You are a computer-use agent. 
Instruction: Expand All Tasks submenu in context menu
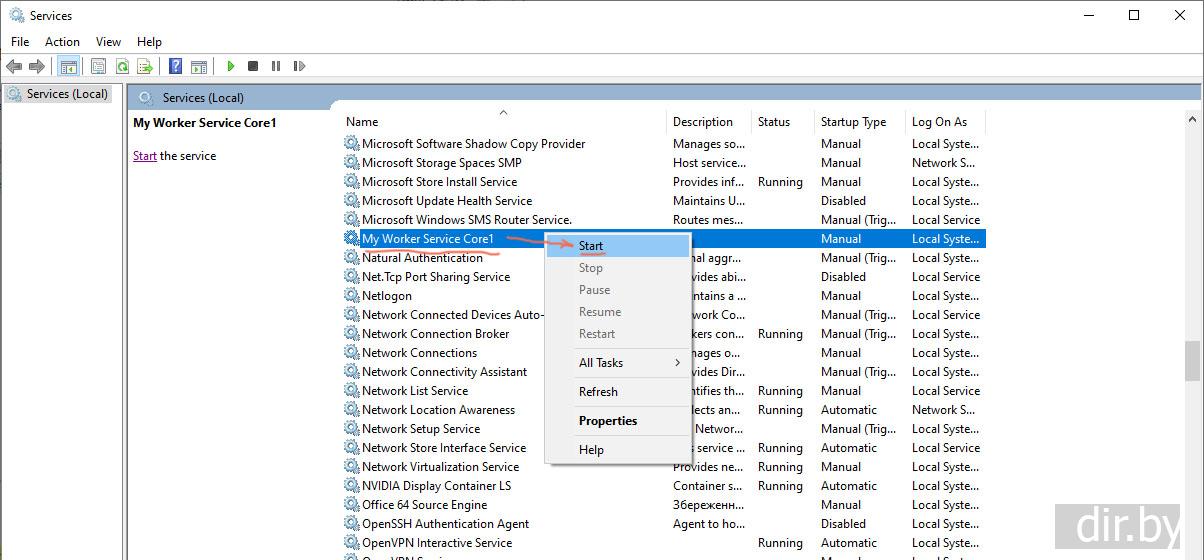point(617,363)
